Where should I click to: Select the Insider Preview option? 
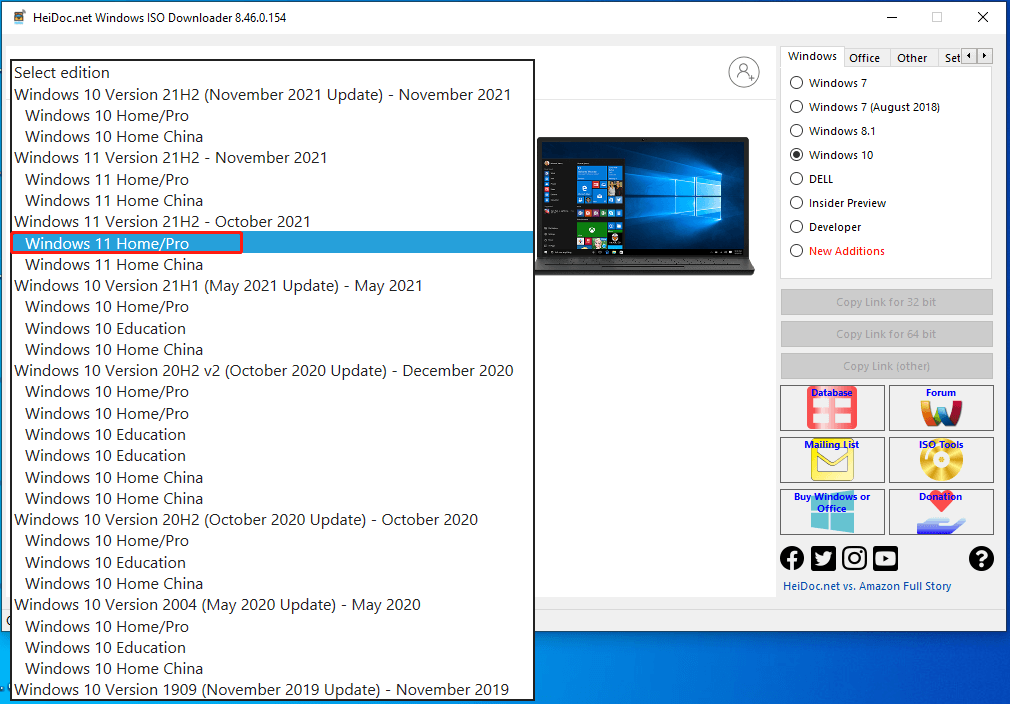pos(796,203)
